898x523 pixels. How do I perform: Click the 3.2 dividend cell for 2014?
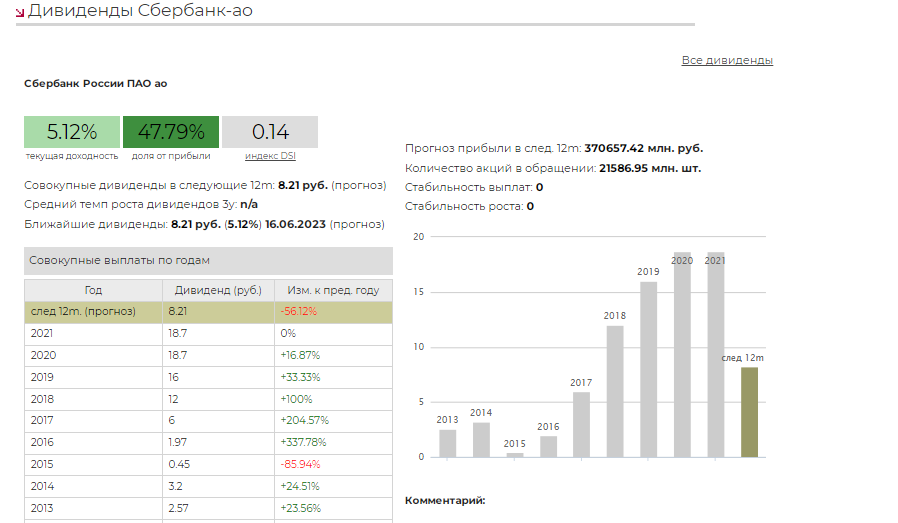218,486
